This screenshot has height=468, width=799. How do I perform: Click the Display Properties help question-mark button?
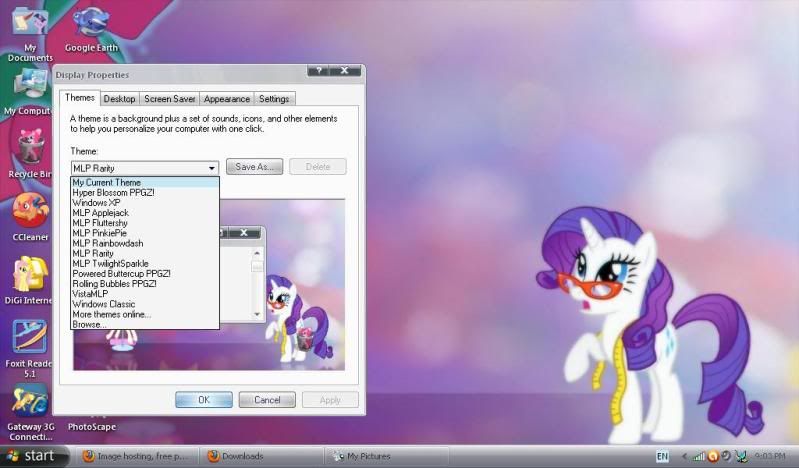click(x=319, y=71)
